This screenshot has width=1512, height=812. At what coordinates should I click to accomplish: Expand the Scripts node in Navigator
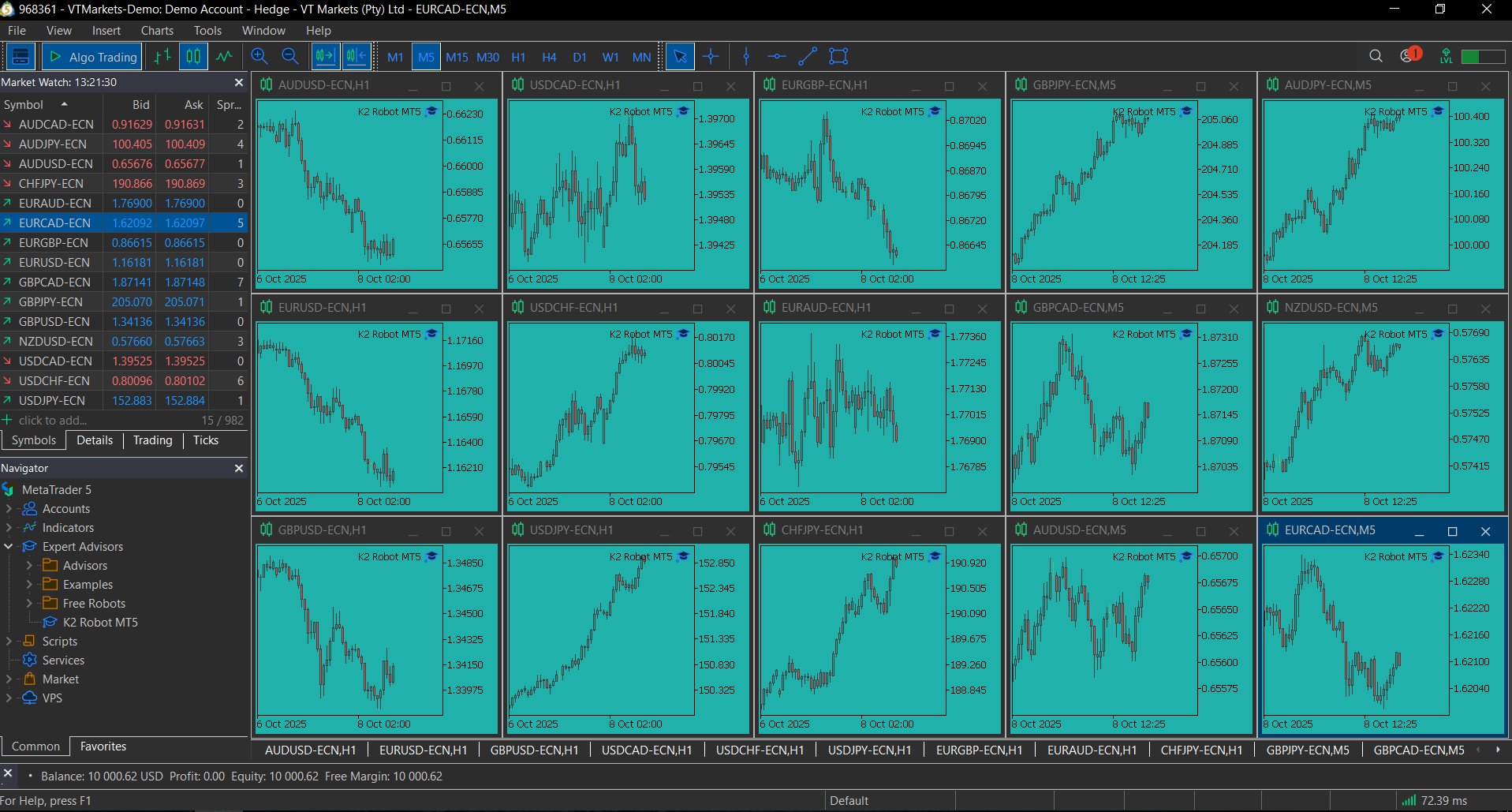(x=9, y=642)
